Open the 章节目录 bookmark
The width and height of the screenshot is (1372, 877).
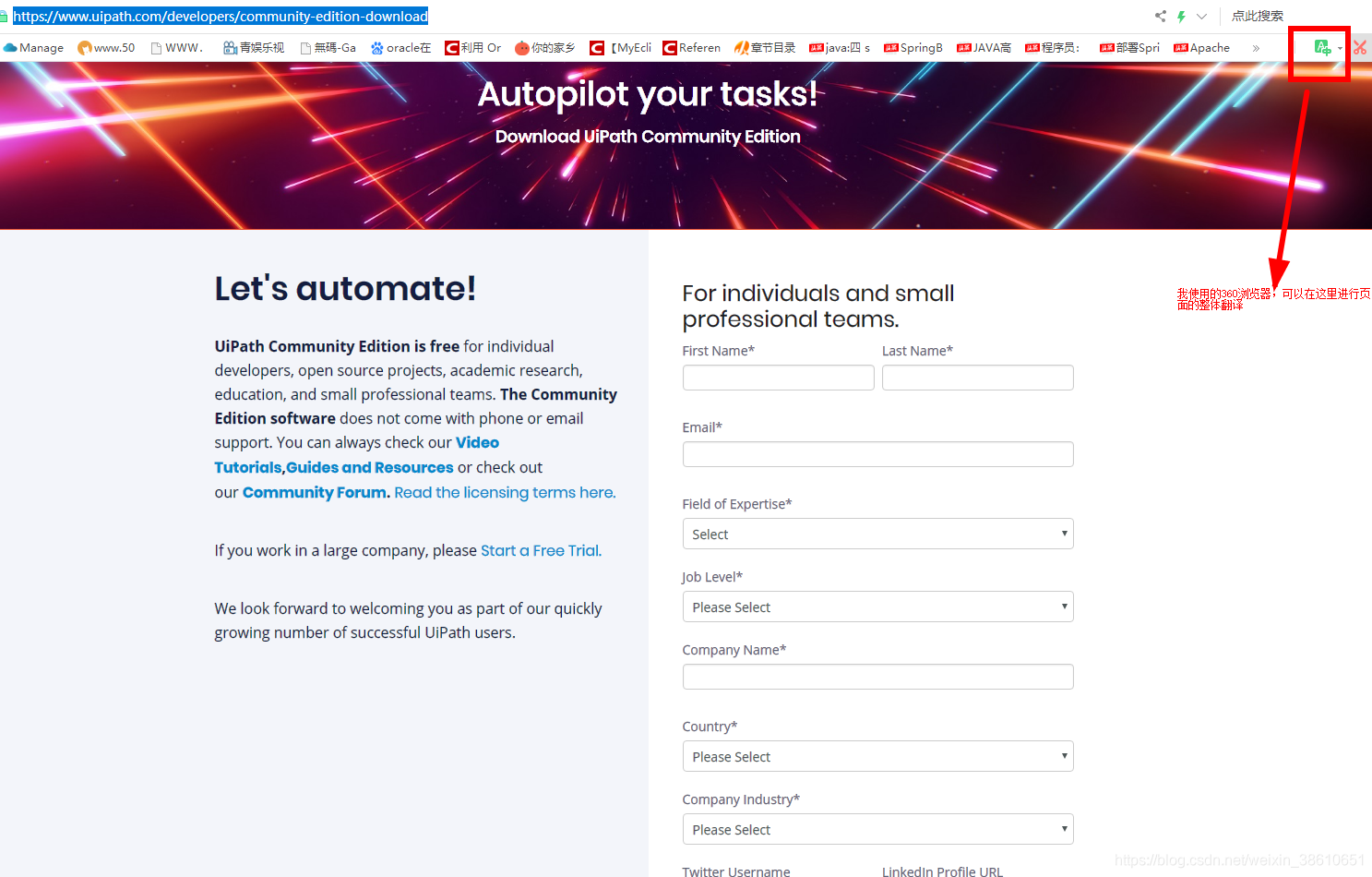765,47
